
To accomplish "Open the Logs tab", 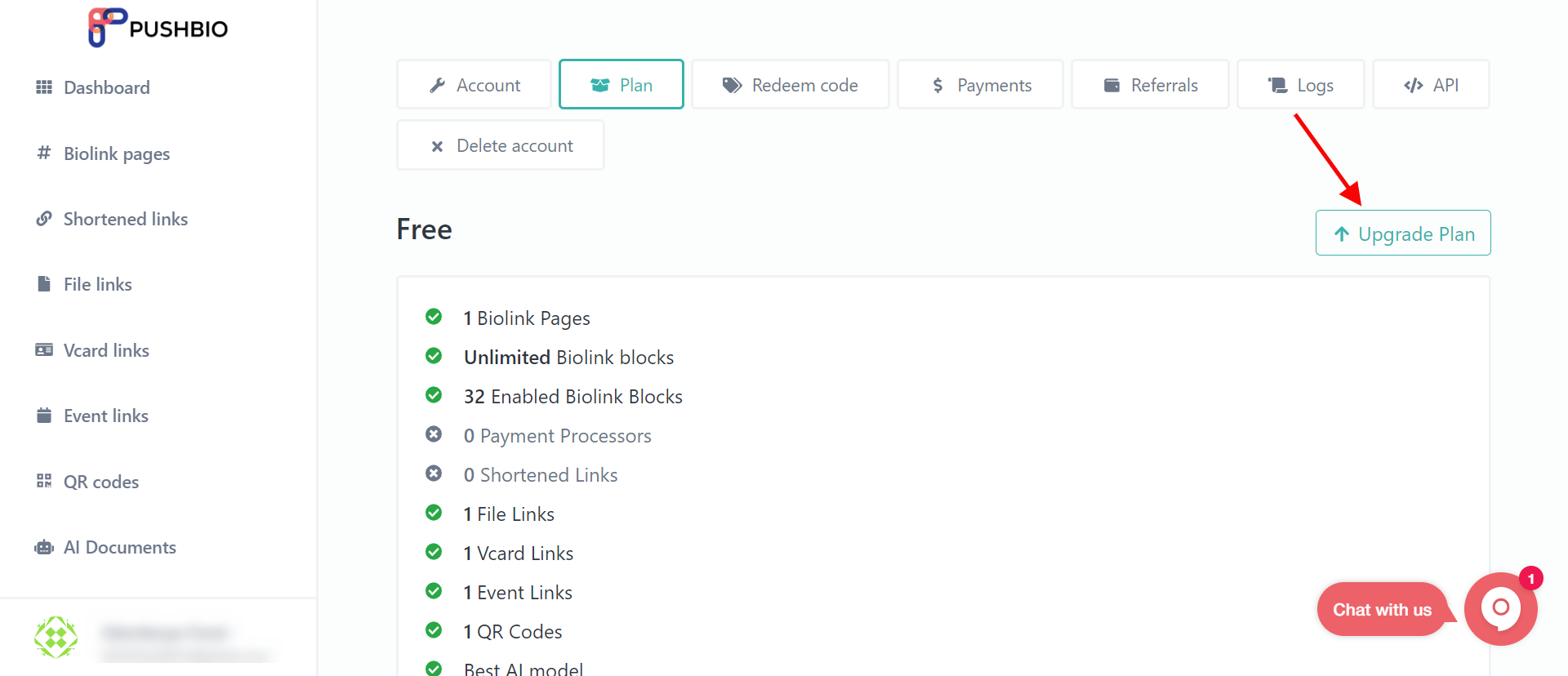I will [x=1301, y=85].
